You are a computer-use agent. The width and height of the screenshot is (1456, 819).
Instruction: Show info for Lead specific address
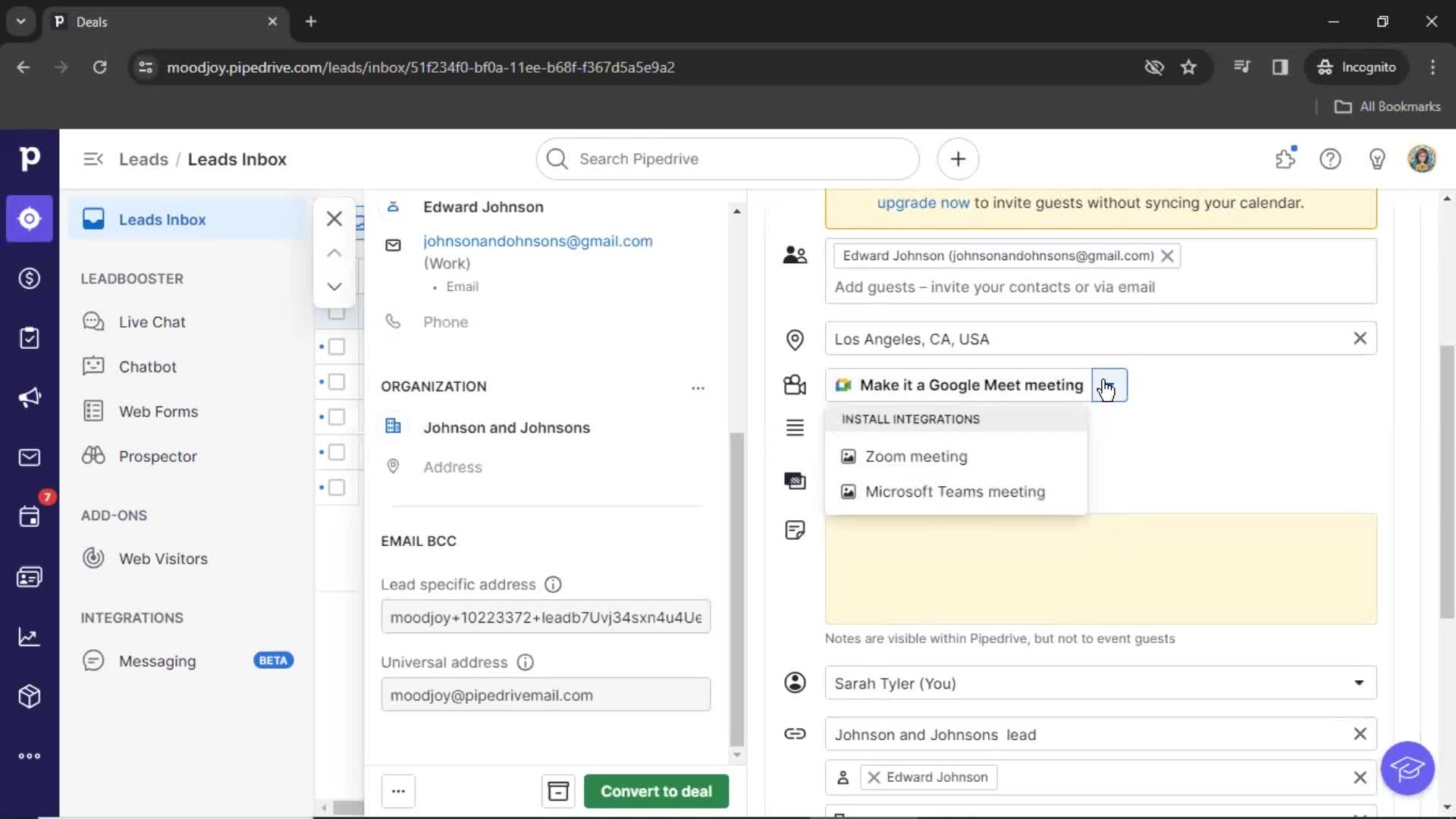pos(553,585)
